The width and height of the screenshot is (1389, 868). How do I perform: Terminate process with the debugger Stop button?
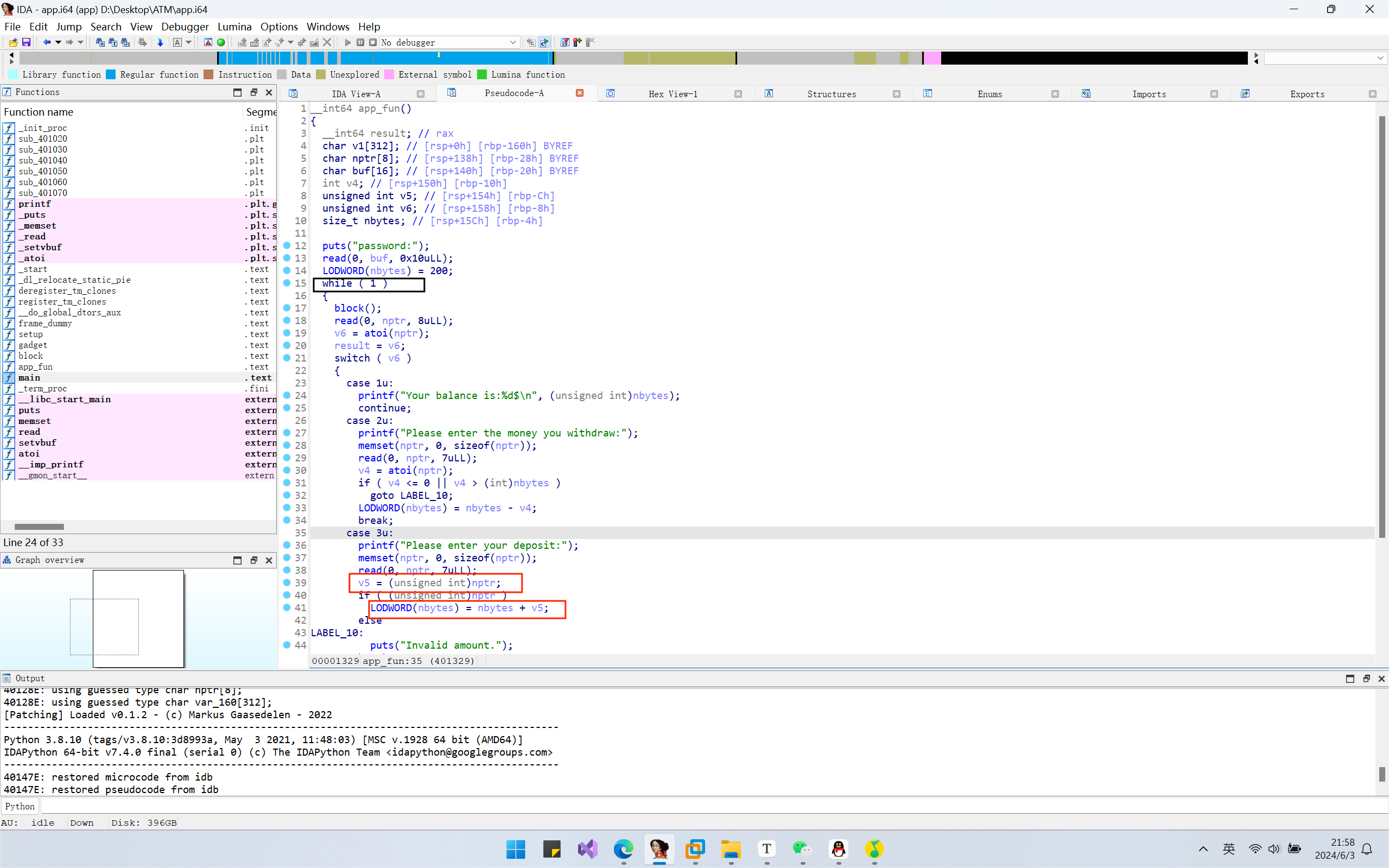[373, 42]
